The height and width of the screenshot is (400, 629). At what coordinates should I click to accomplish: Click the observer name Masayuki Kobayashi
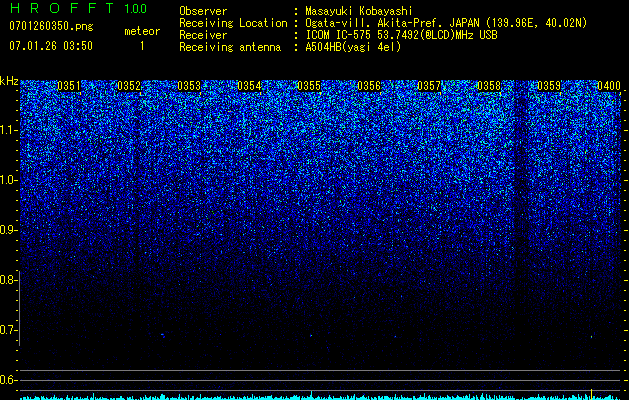point(359,12)
